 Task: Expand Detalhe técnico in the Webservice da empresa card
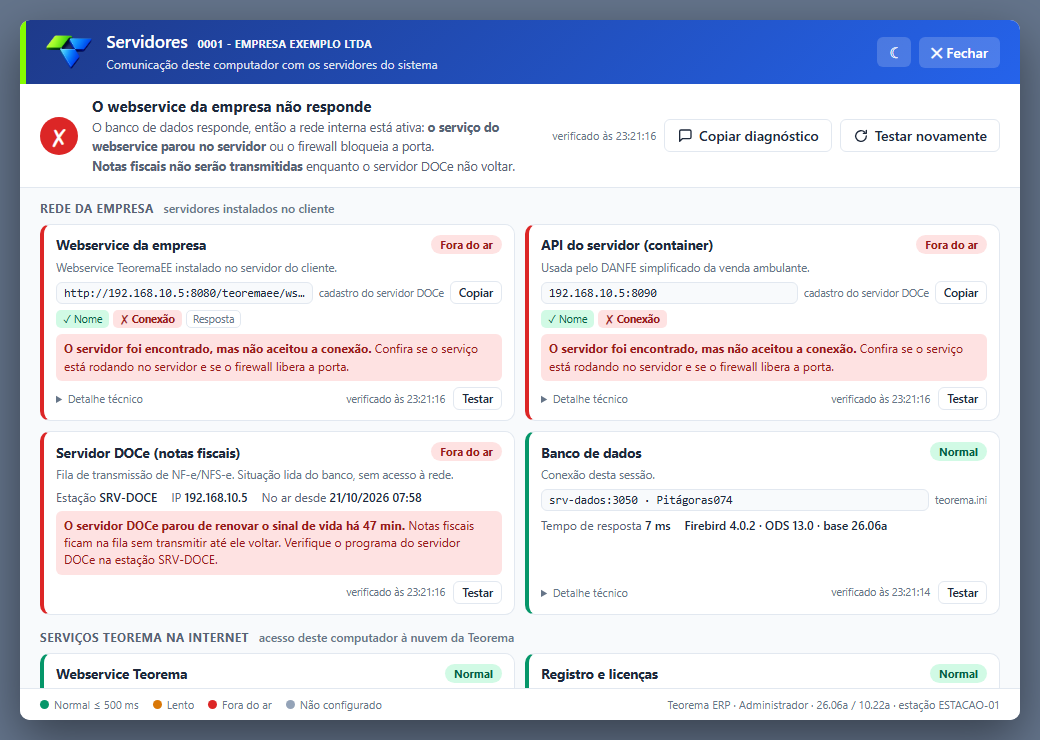[x=99, y=399]
